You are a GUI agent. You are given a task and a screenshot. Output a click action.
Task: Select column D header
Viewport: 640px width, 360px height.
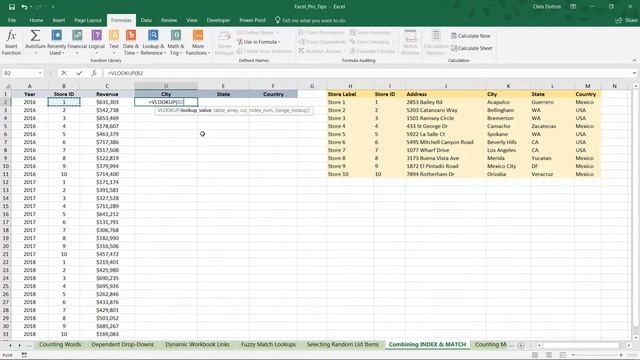[x=166, y=86]
